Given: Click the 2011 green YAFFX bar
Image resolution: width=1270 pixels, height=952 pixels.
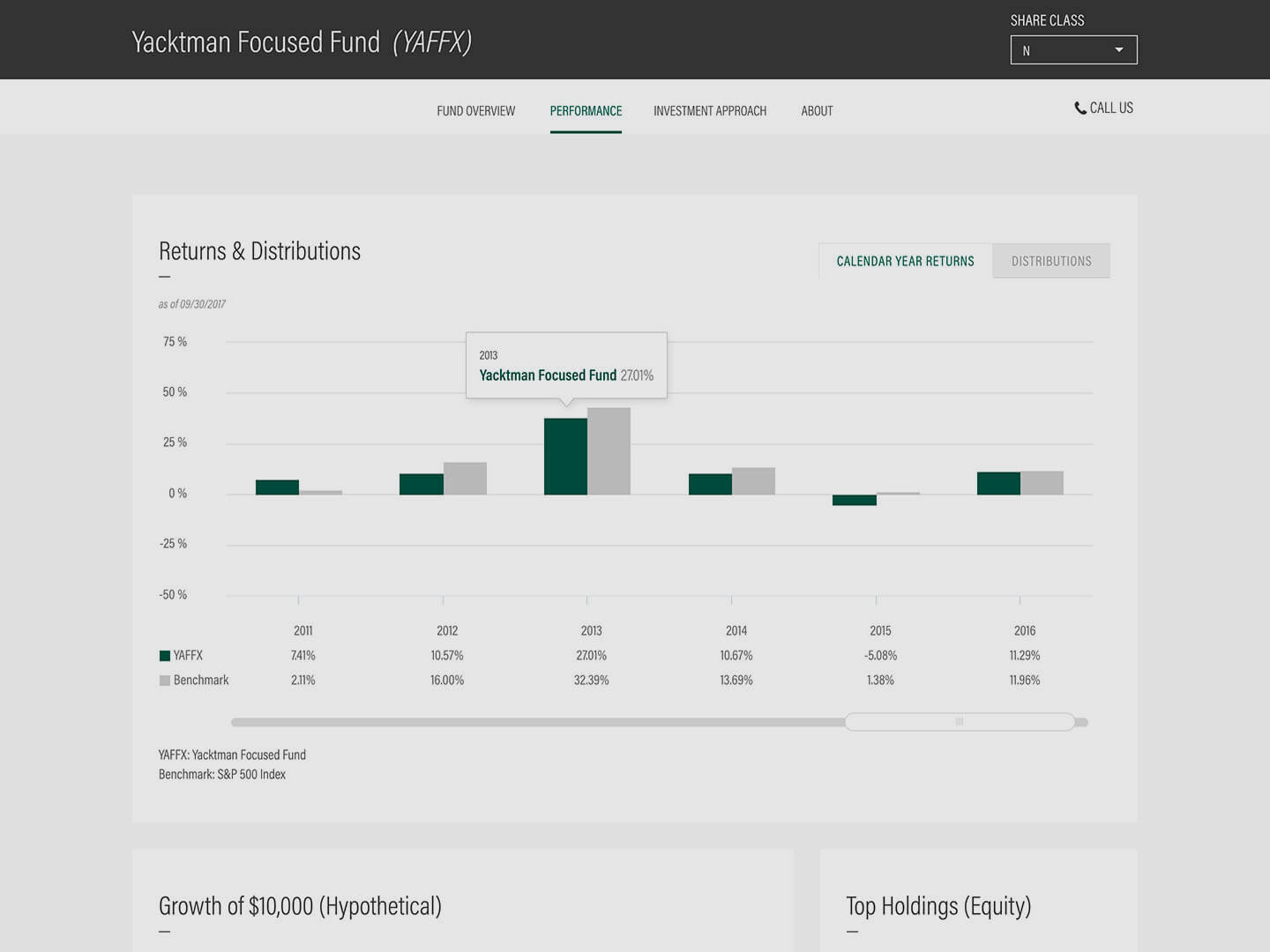Looking at the screenshot, I should [x=277, y=487].
